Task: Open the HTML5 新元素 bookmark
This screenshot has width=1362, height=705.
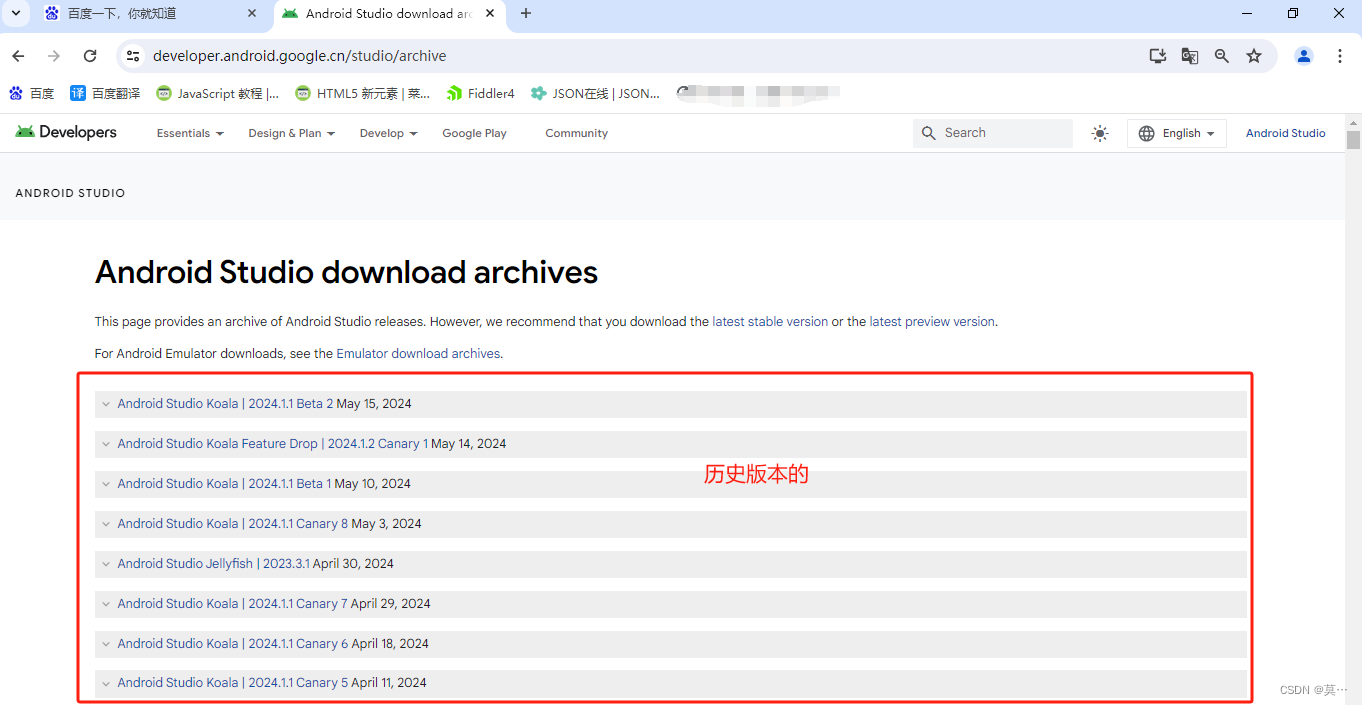Action: click(x=363, y=93)
